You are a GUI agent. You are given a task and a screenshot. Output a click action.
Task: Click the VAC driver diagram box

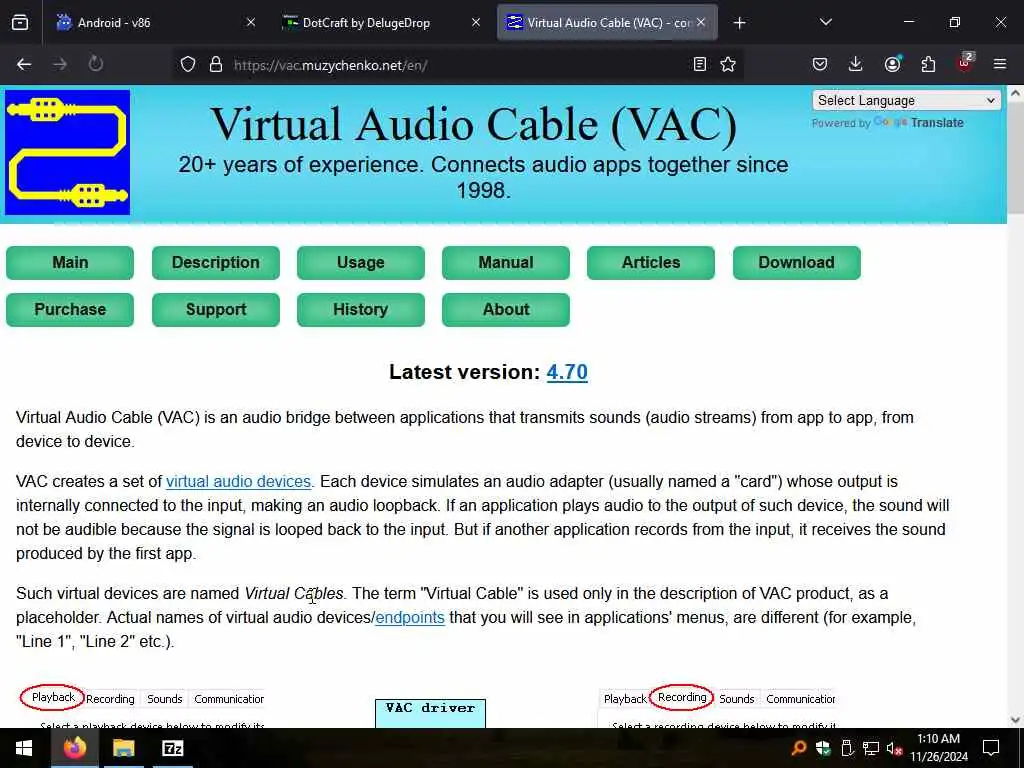click(430, 713)
